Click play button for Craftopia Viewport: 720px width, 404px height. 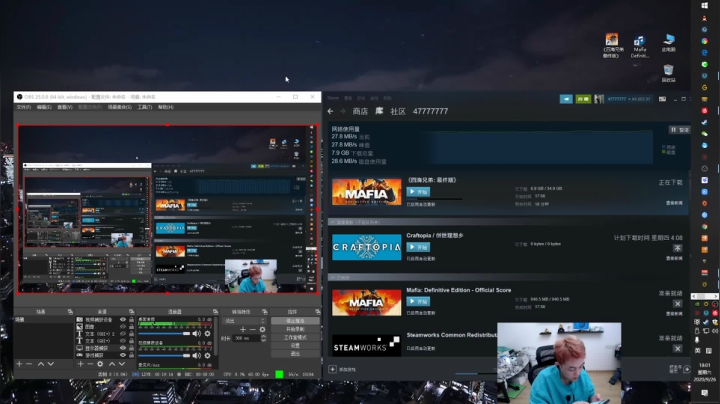[x=418, y=247]
